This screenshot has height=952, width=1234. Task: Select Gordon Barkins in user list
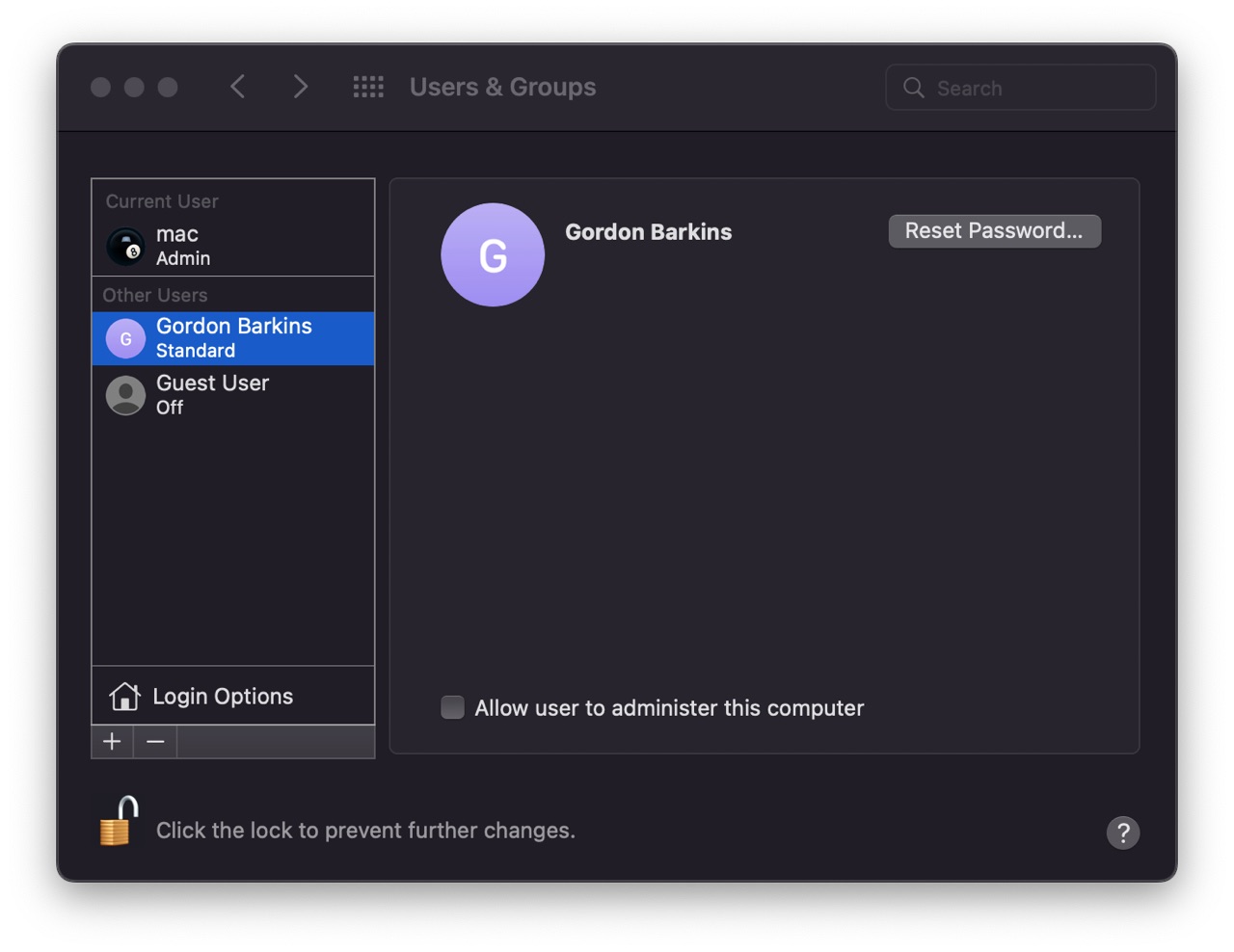click(x=233, y=338)
